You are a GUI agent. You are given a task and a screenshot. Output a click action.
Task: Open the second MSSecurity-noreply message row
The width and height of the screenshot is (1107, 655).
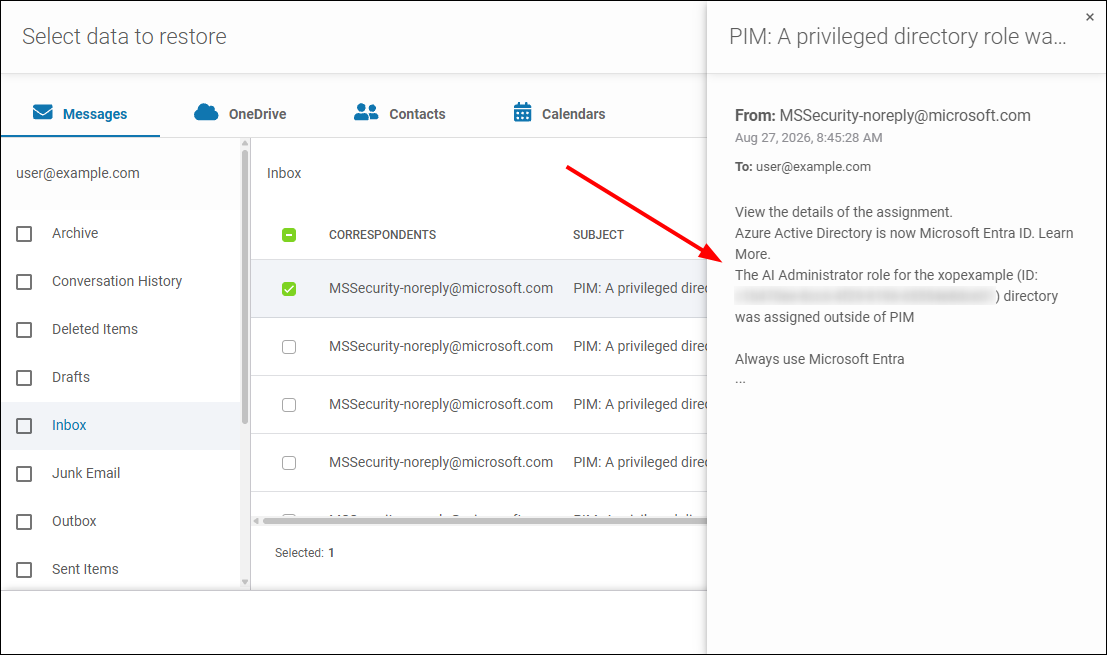(479, 347)
